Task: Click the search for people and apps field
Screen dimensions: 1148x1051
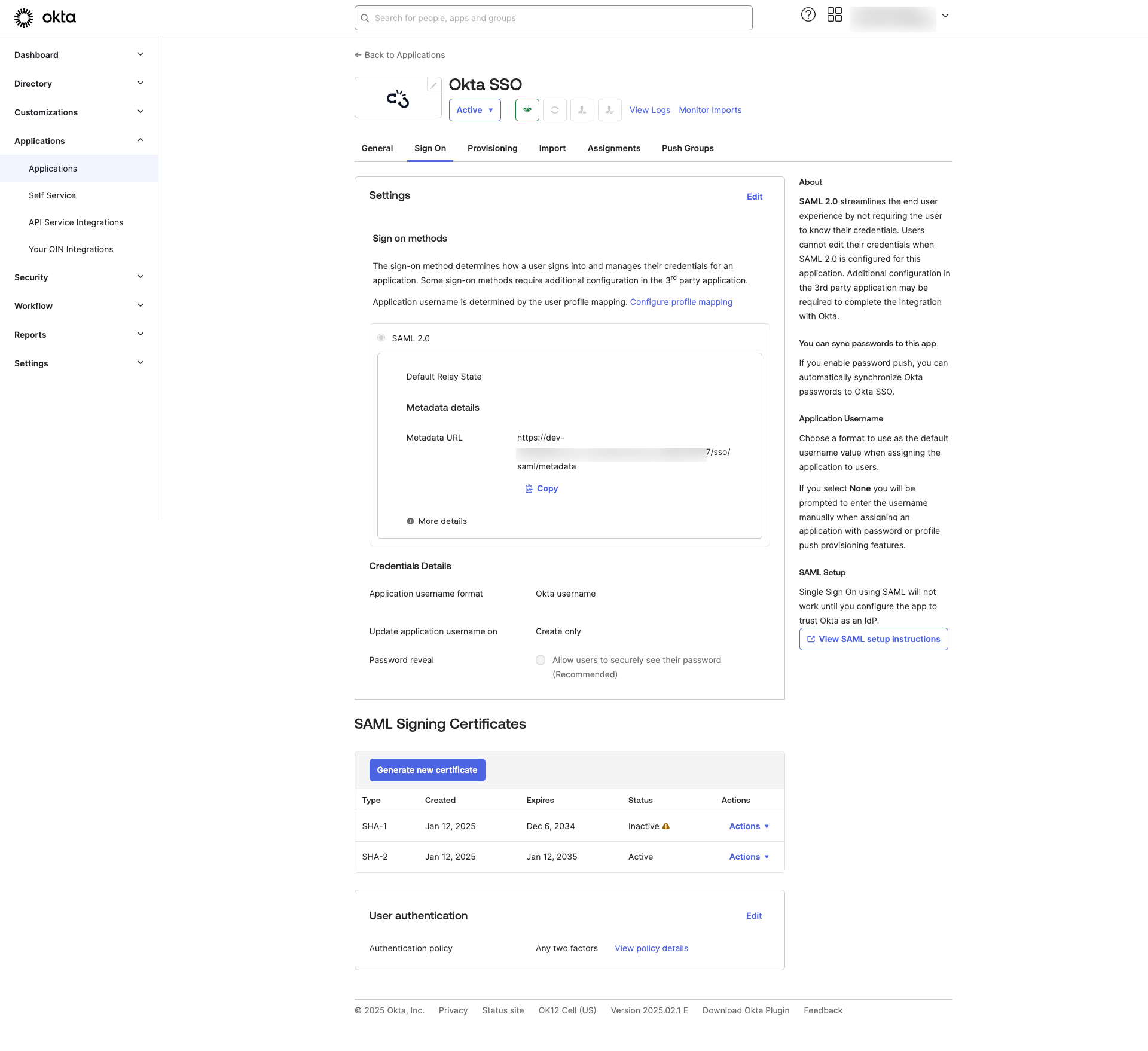Action: tap(552, 18)
